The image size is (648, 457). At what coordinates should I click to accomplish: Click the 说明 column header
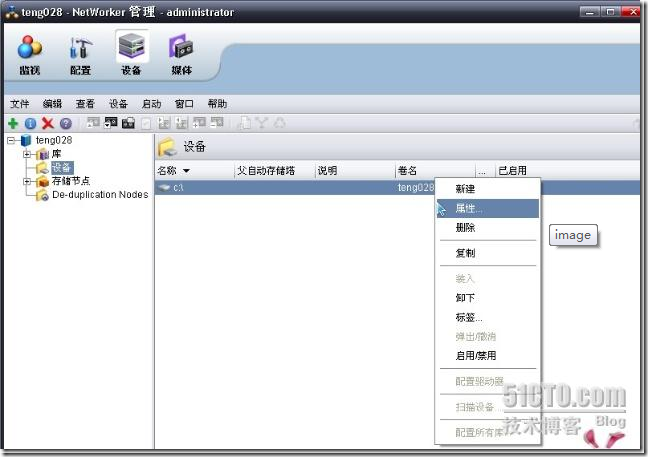click(x=355, y=171)
